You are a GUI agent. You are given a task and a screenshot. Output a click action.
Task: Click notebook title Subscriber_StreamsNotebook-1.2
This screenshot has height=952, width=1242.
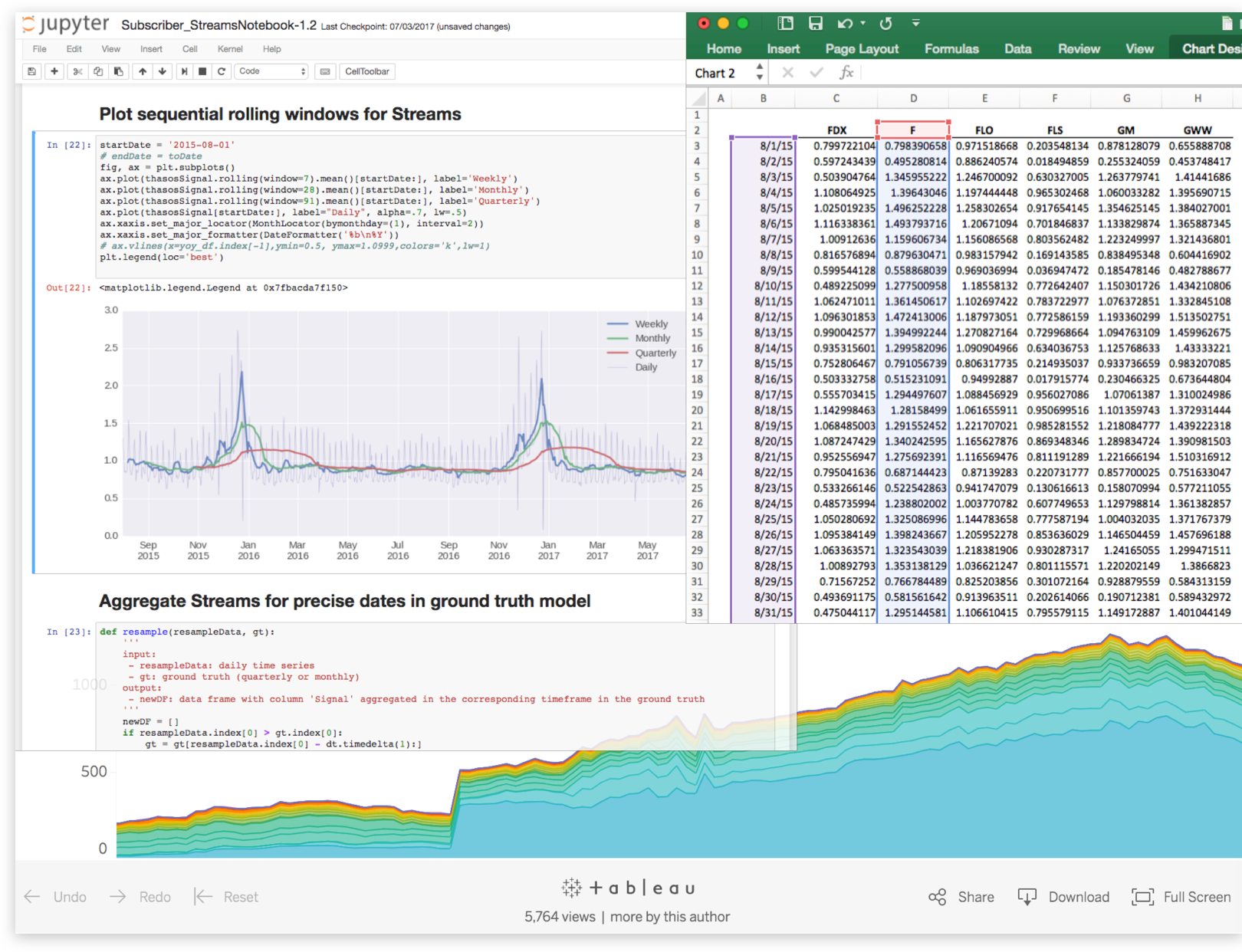tap(219, 25)
